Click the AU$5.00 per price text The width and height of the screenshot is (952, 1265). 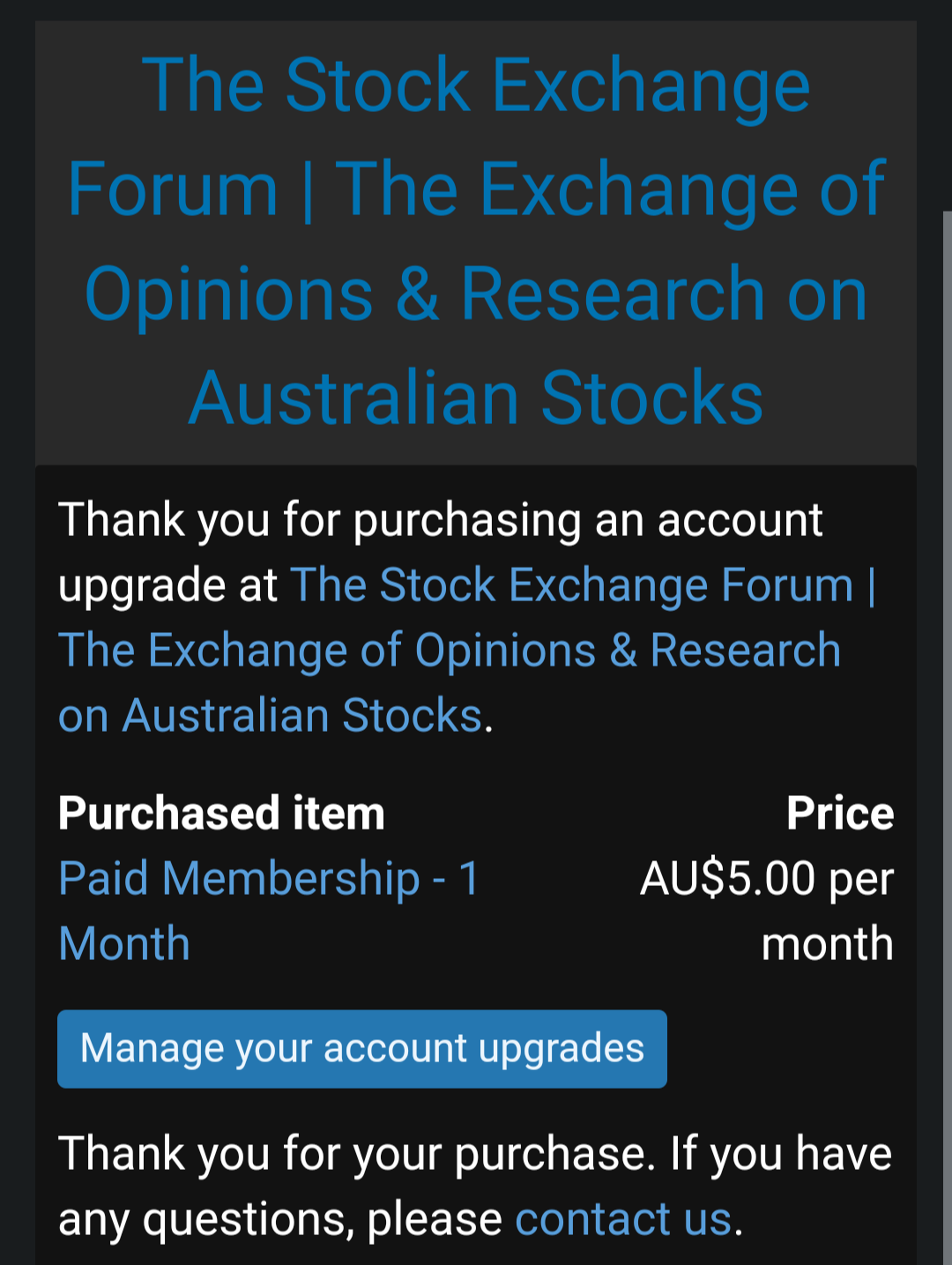767,879
